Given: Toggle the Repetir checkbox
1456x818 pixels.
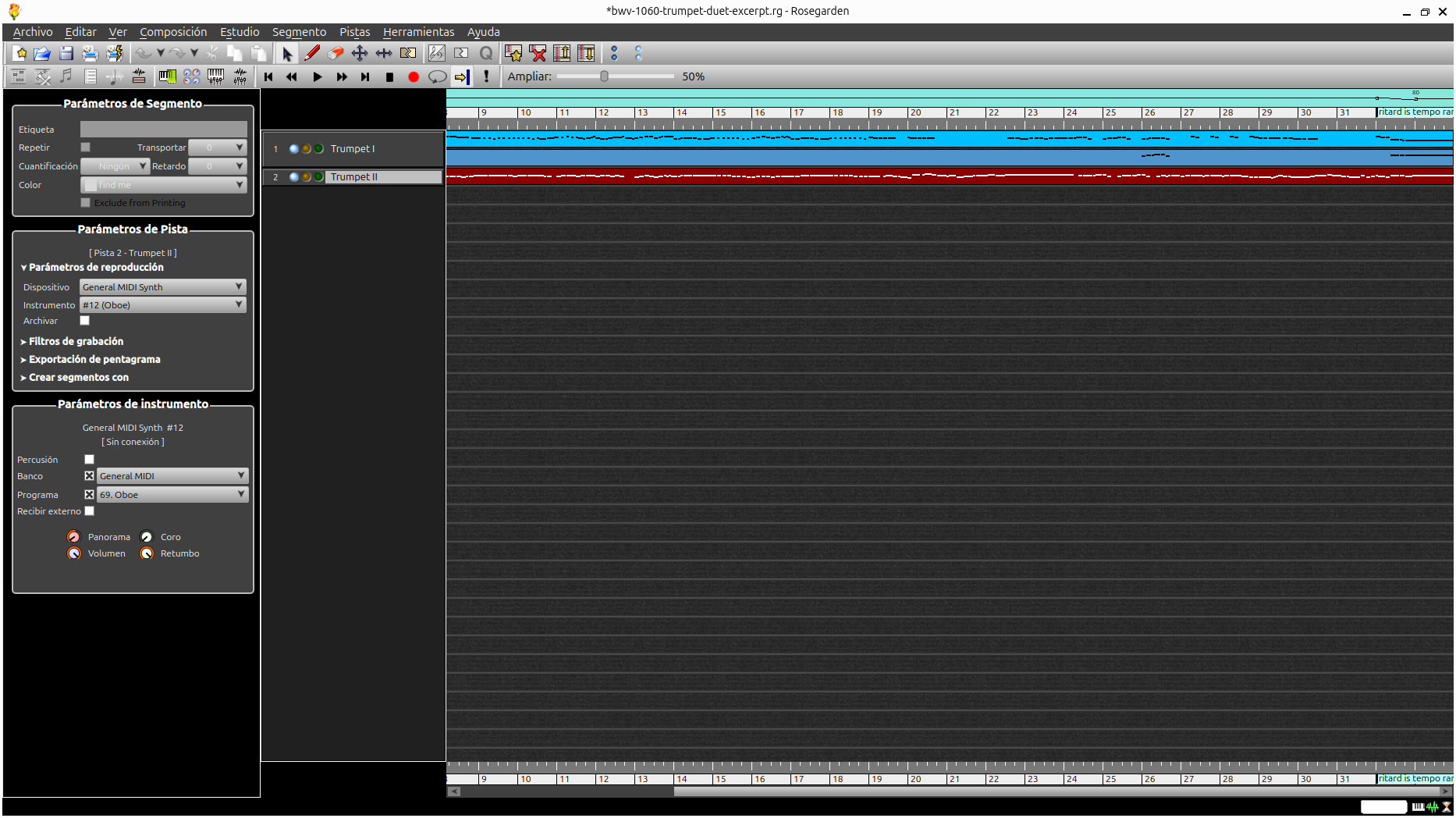Looking at the screenshot, I should click(x=86, y=148).
